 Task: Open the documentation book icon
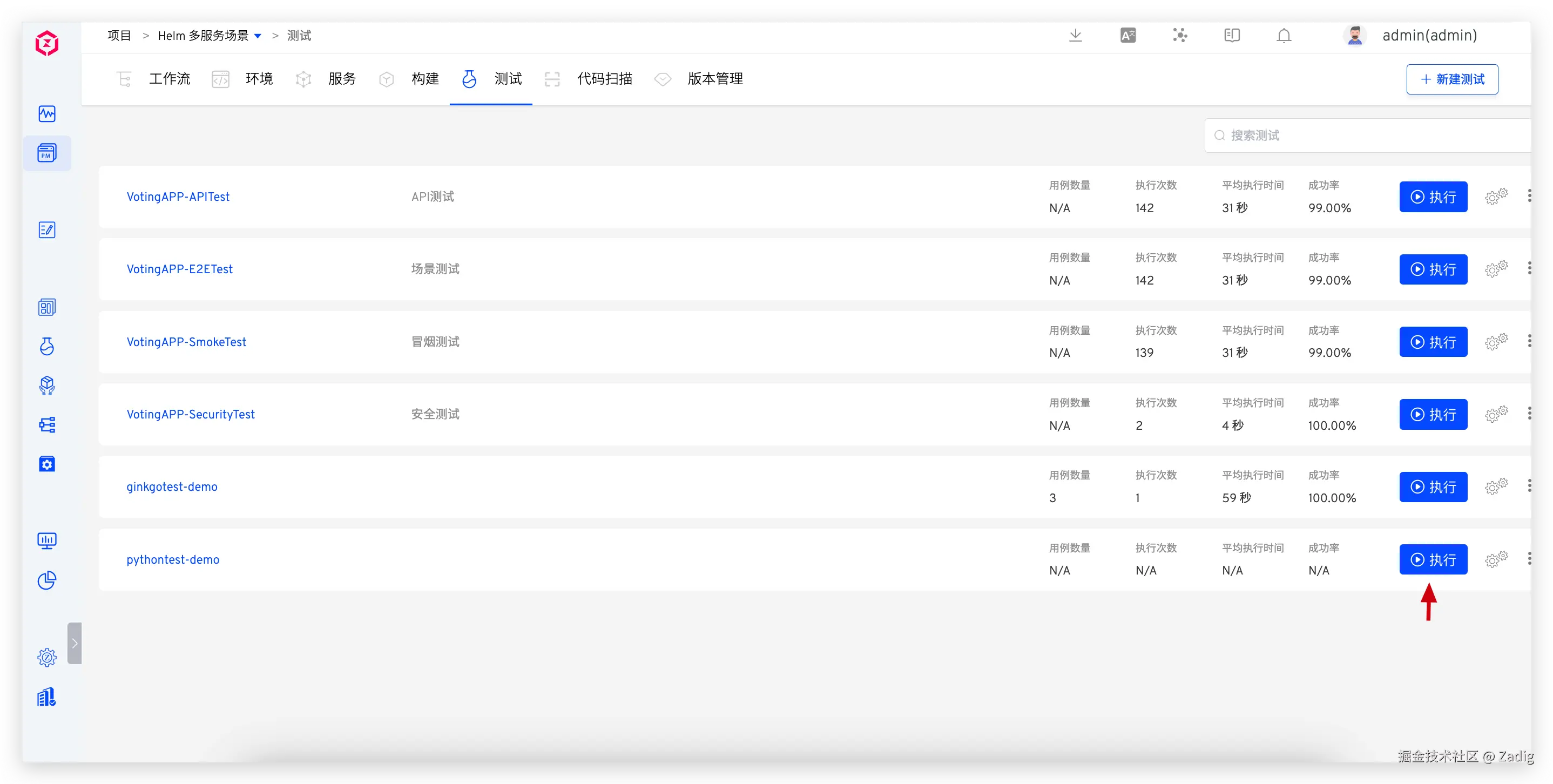point(1232,36)
